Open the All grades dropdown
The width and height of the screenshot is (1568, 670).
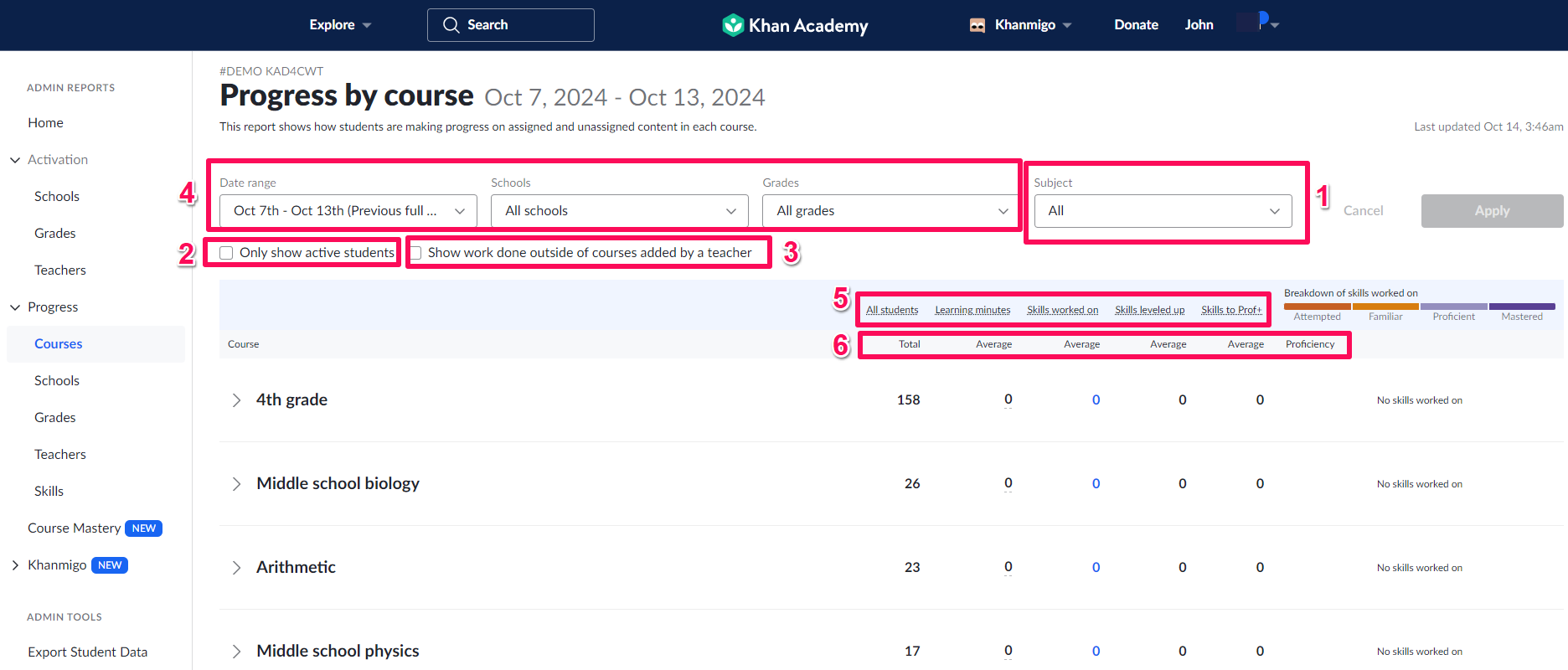click(x=891, y=211)
